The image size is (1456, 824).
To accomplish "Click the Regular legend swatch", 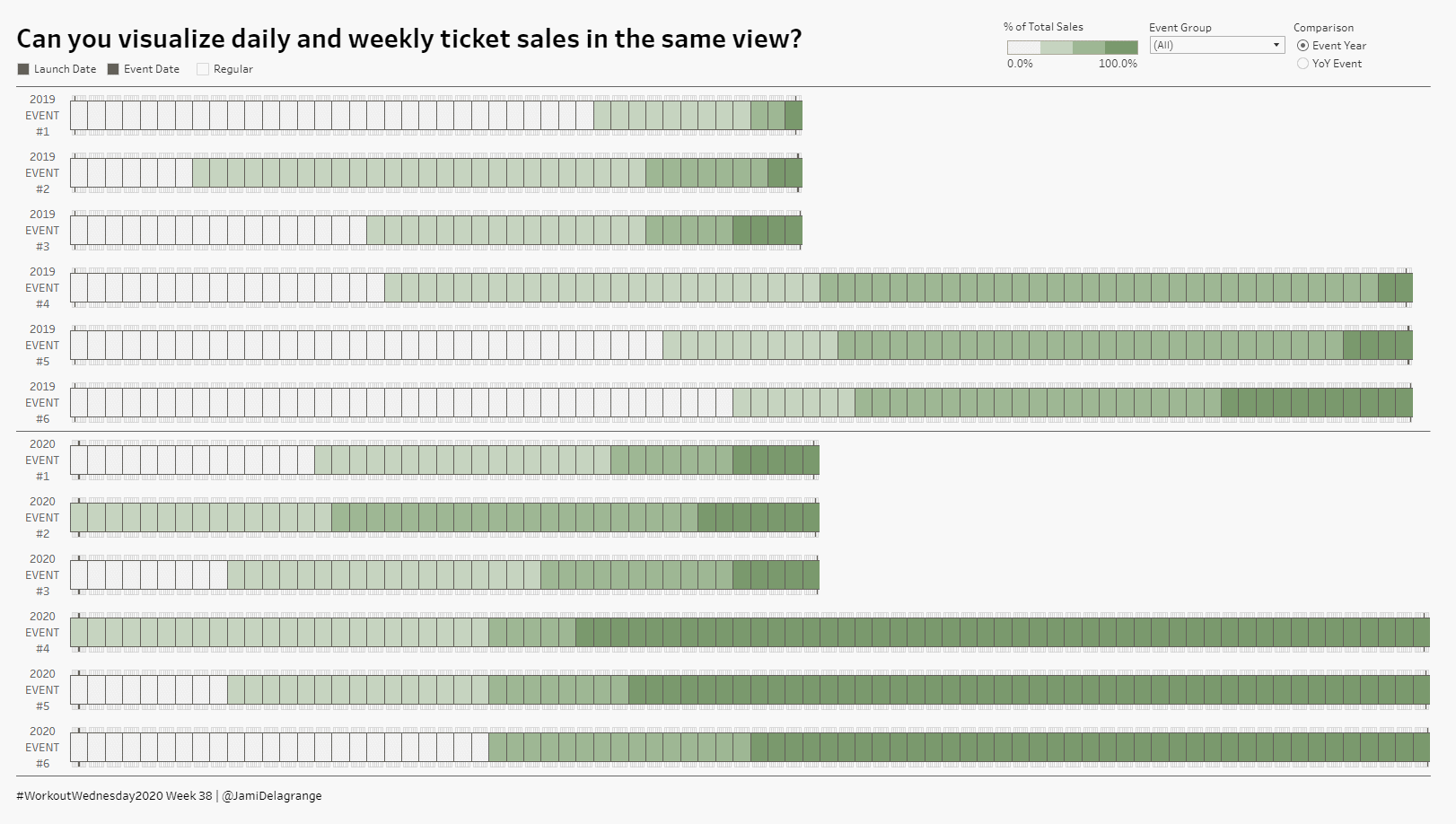I will pyautogui.click(x=203, y=69).
